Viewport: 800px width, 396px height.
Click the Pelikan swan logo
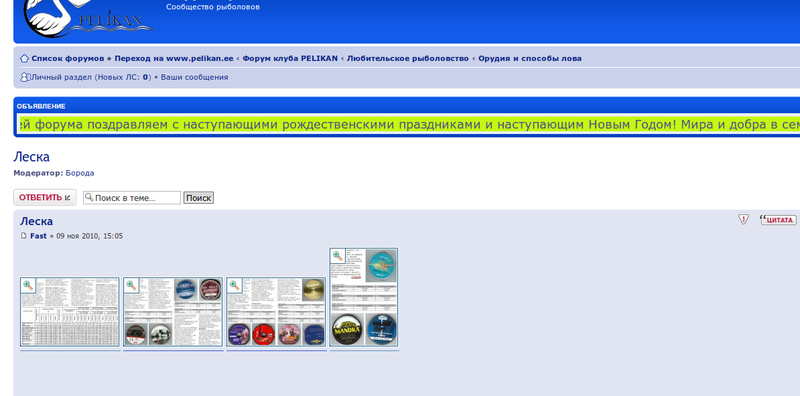89,18
